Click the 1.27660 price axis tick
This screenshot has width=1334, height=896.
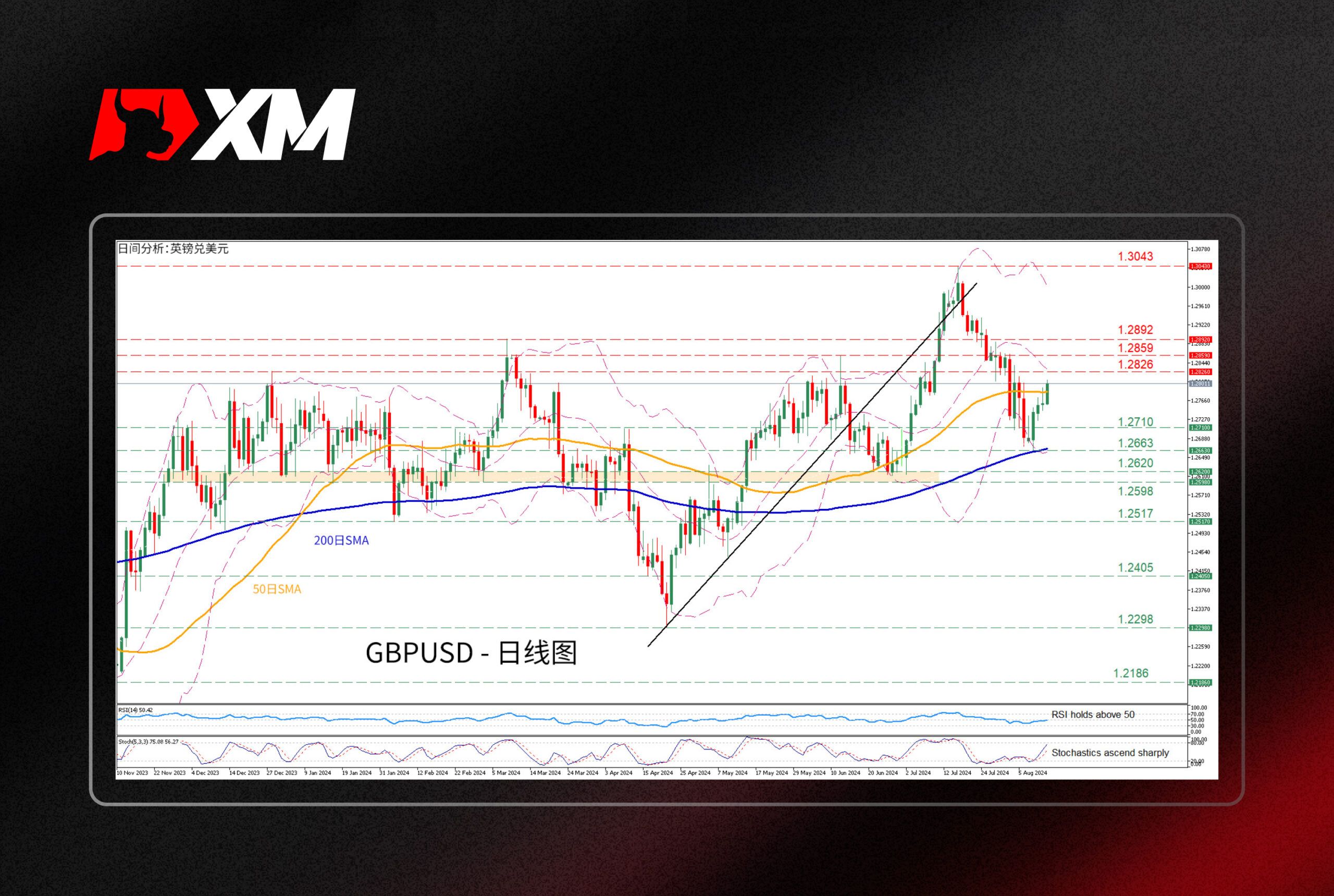click(x=1201, y=401)
